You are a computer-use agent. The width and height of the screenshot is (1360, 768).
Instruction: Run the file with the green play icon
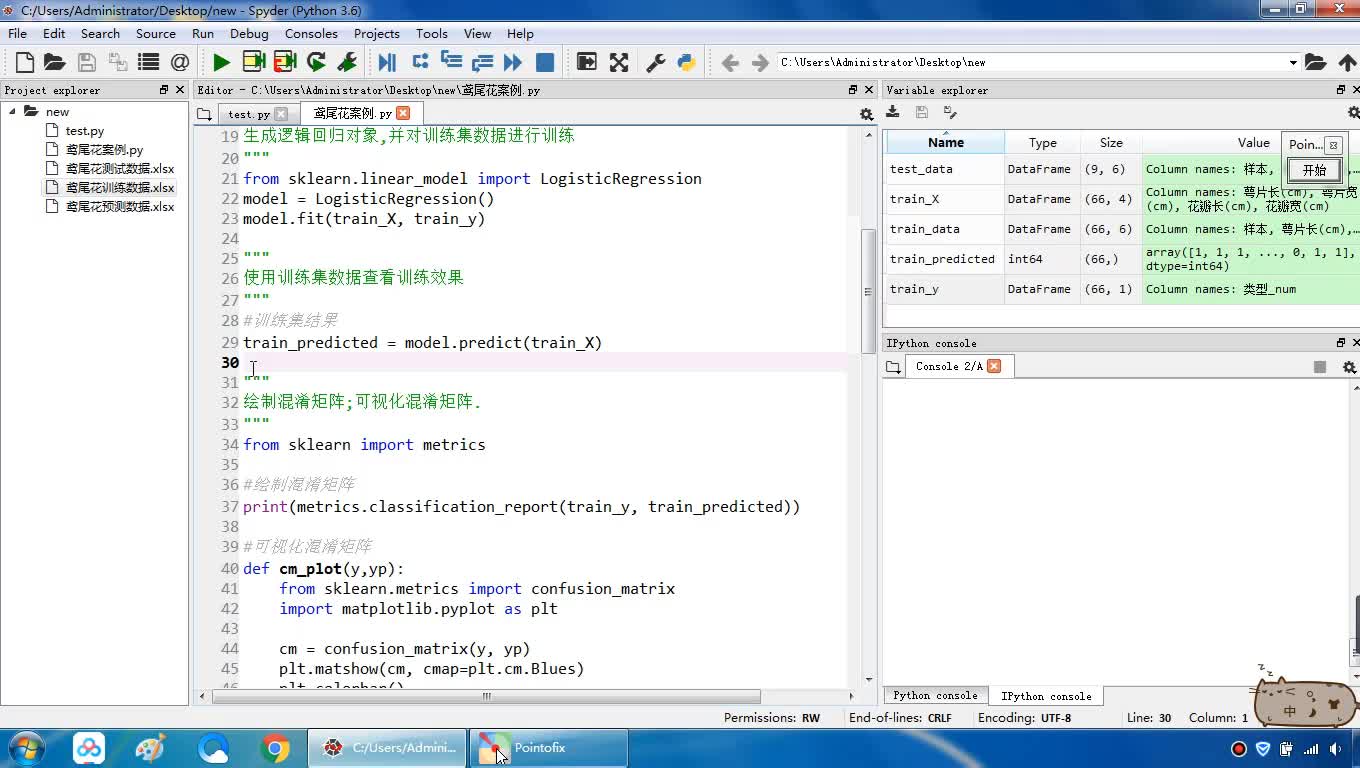[x=221, y=63]
